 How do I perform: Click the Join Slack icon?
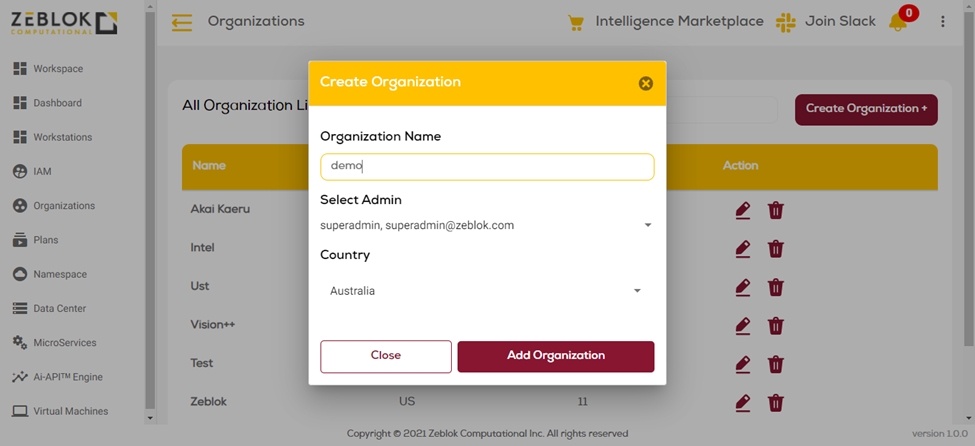[x=786, y=22]
